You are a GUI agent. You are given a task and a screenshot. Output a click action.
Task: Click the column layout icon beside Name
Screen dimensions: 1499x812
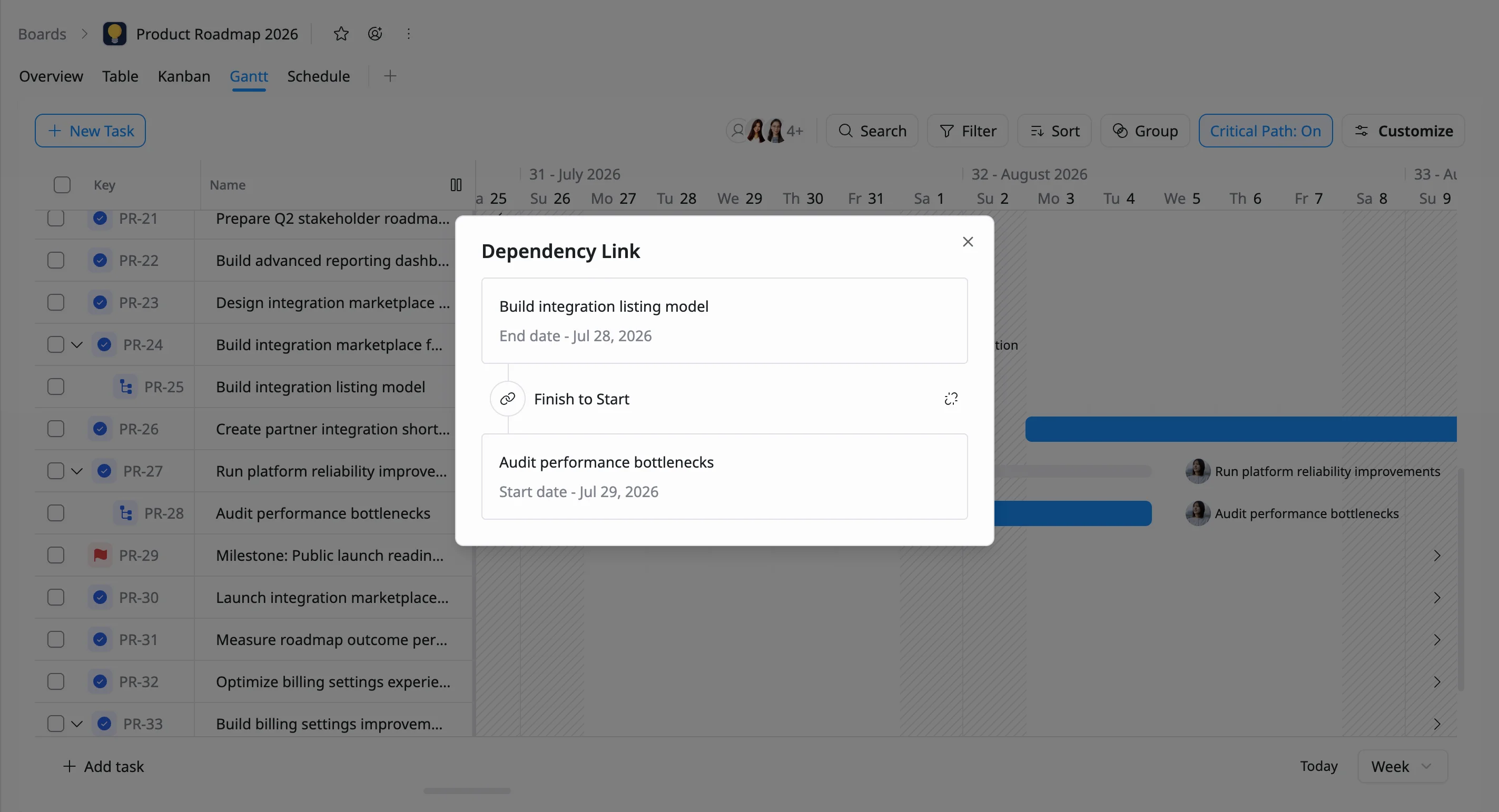tap(456, 185)
